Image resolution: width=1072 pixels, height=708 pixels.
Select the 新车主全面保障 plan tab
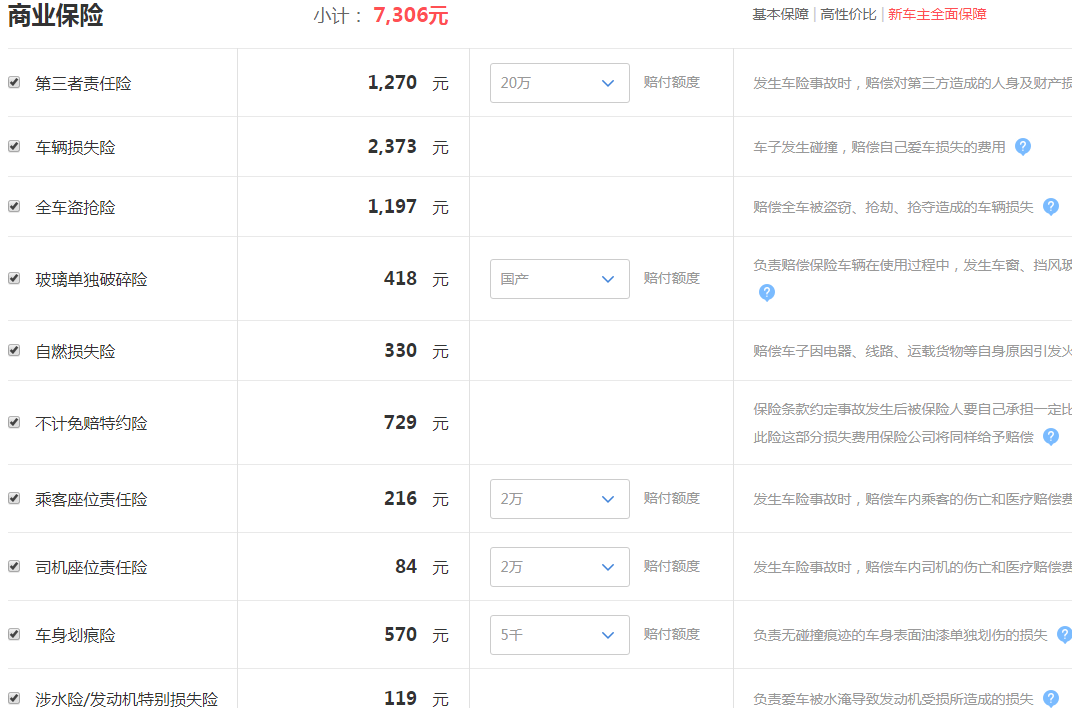tap(937, 14)
